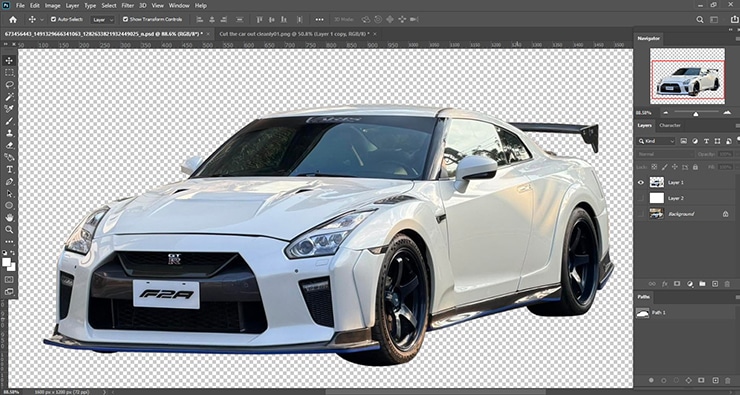Open Move tool preset picker arrow

pos(42,19)
